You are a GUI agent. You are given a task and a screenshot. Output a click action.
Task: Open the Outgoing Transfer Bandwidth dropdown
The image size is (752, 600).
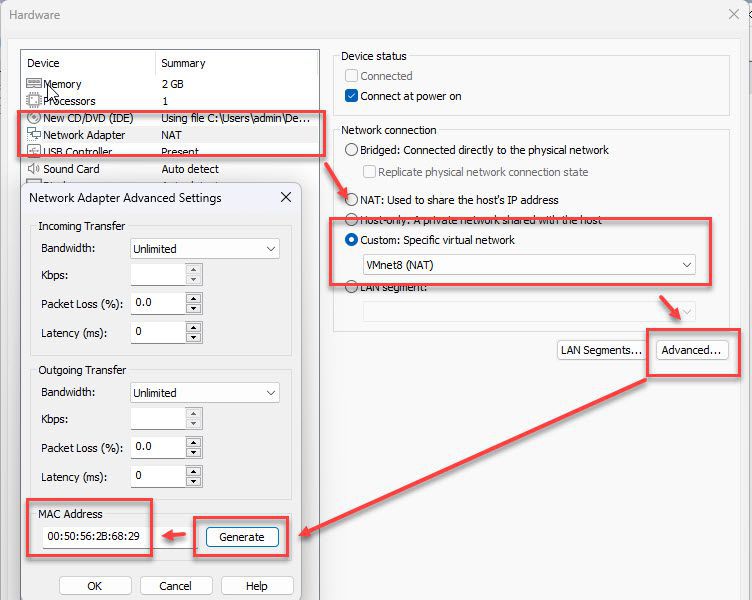pyautogui.click(x=205, y=392)
